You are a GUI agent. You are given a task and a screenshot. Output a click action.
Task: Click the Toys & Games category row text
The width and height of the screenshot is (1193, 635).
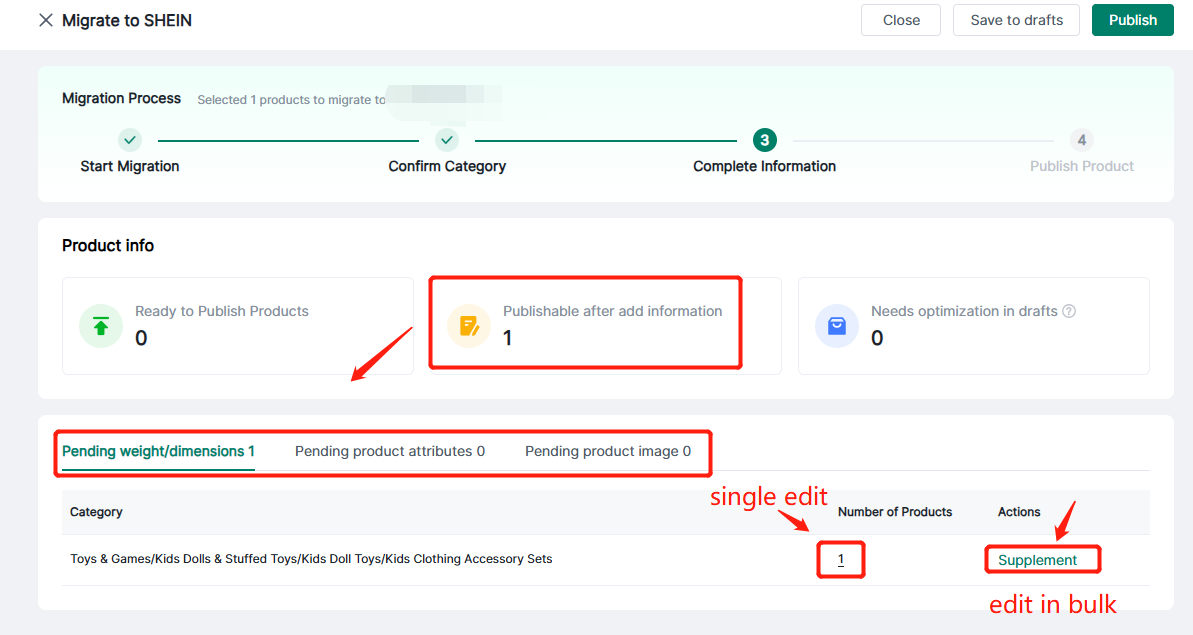[x=310, y=559]
